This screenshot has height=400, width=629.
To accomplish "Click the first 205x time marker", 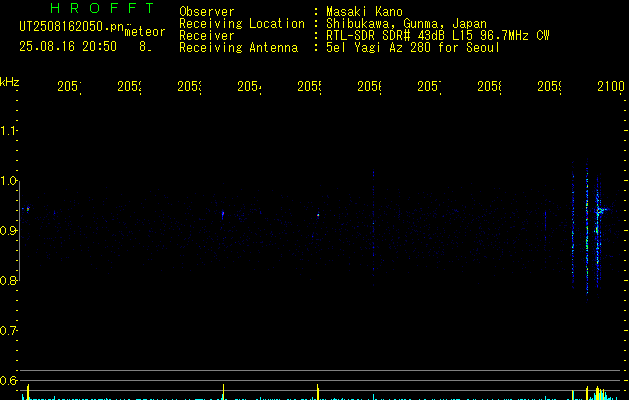I will 69,86.
